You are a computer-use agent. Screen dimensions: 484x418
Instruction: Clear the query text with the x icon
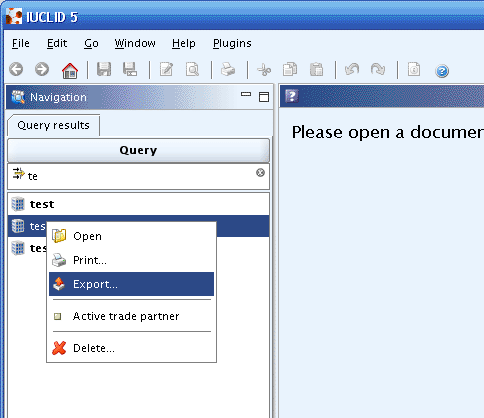pyautogui.click(x=260, y=173)
